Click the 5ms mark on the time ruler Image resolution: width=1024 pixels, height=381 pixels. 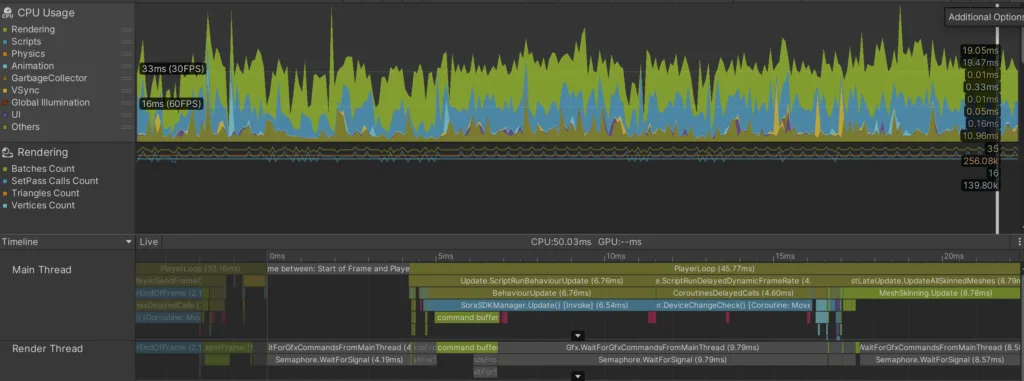(445, 256)
